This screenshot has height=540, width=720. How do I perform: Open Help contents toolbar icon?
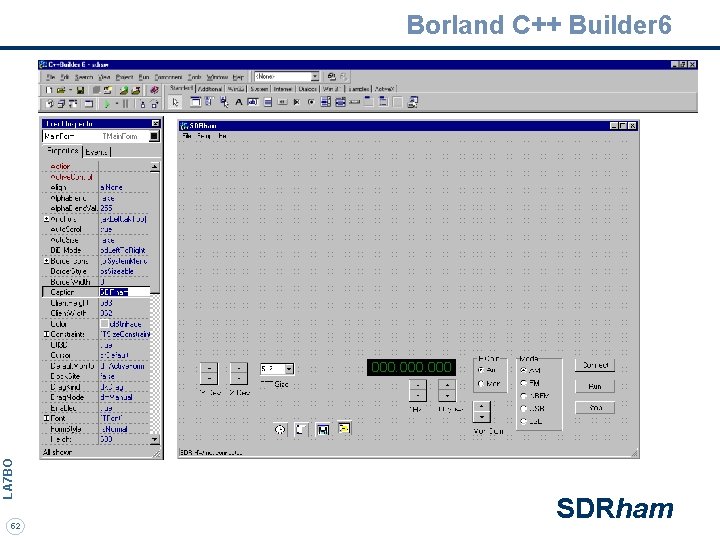click(155, 90)
